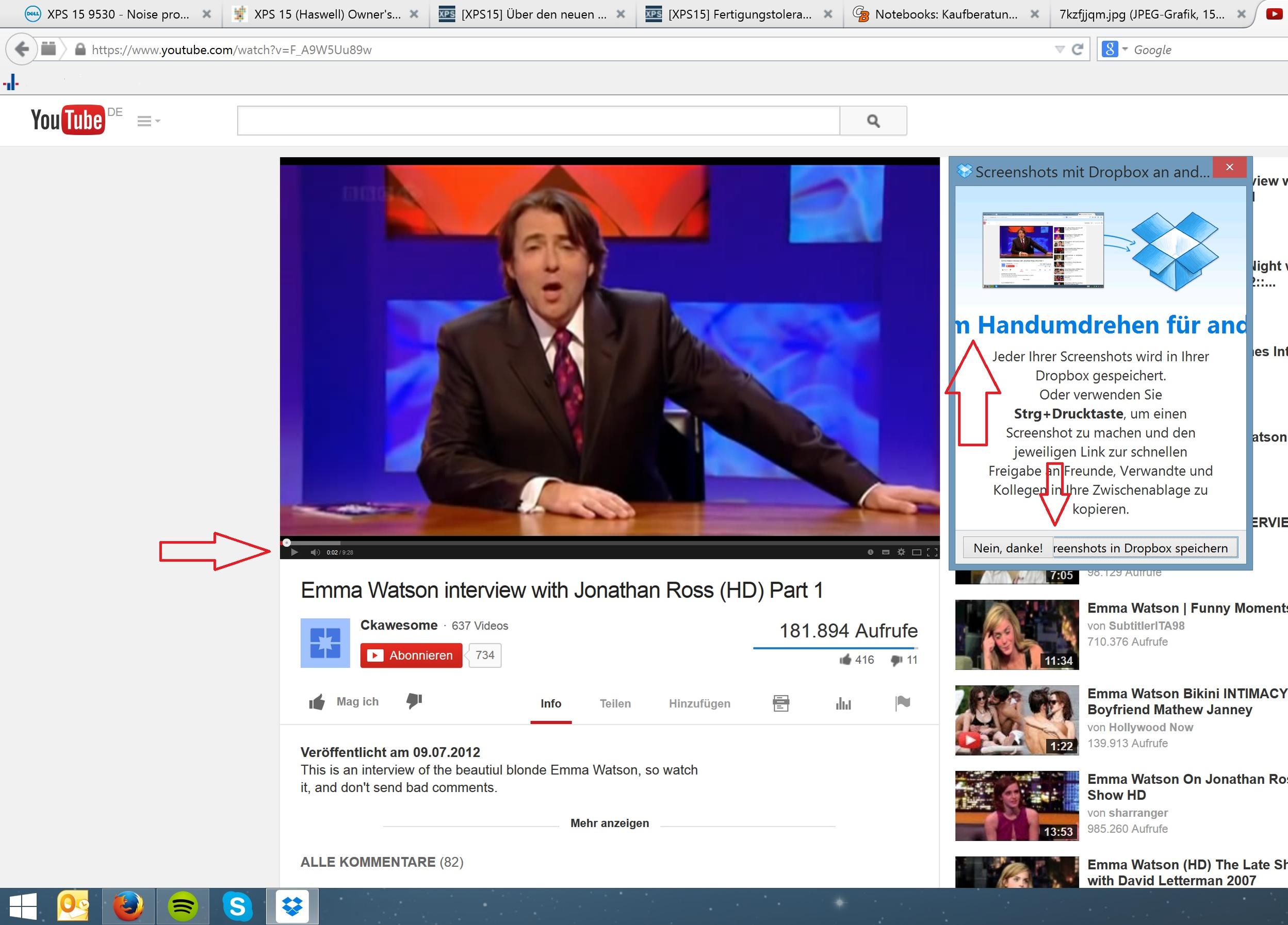Open Emma Watson Bikini INTIMACY video title

(x=1186, y=701)
